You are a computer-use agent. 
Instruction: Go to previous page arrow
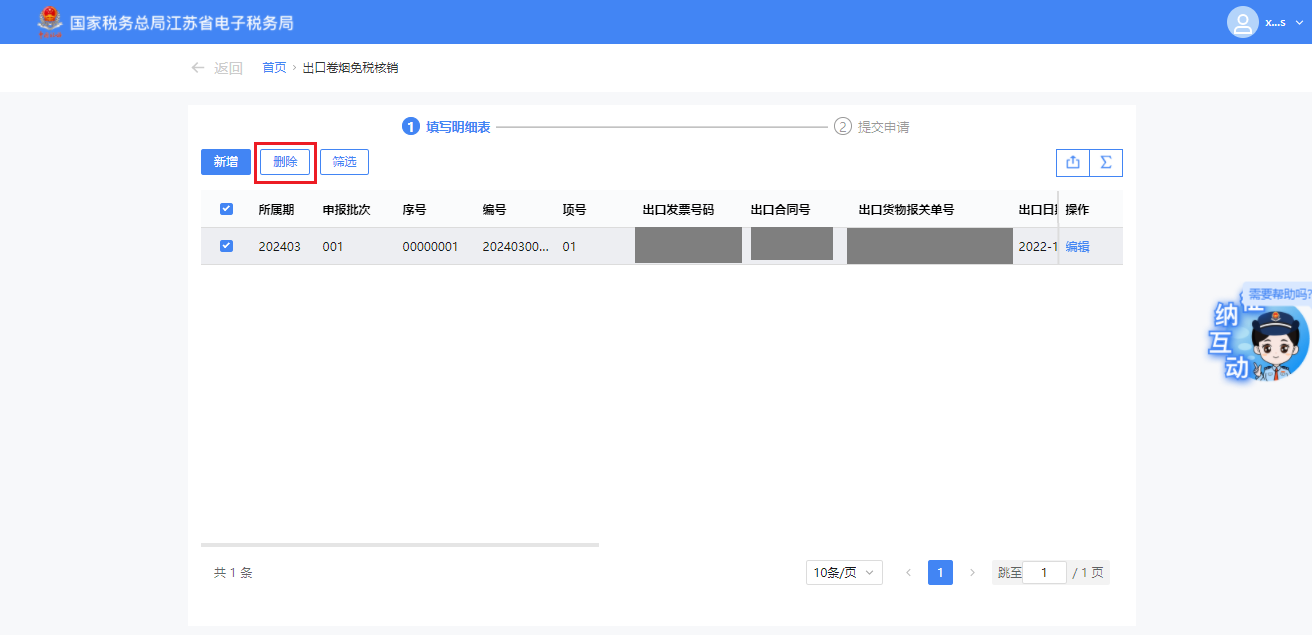(x=908, y=573)
